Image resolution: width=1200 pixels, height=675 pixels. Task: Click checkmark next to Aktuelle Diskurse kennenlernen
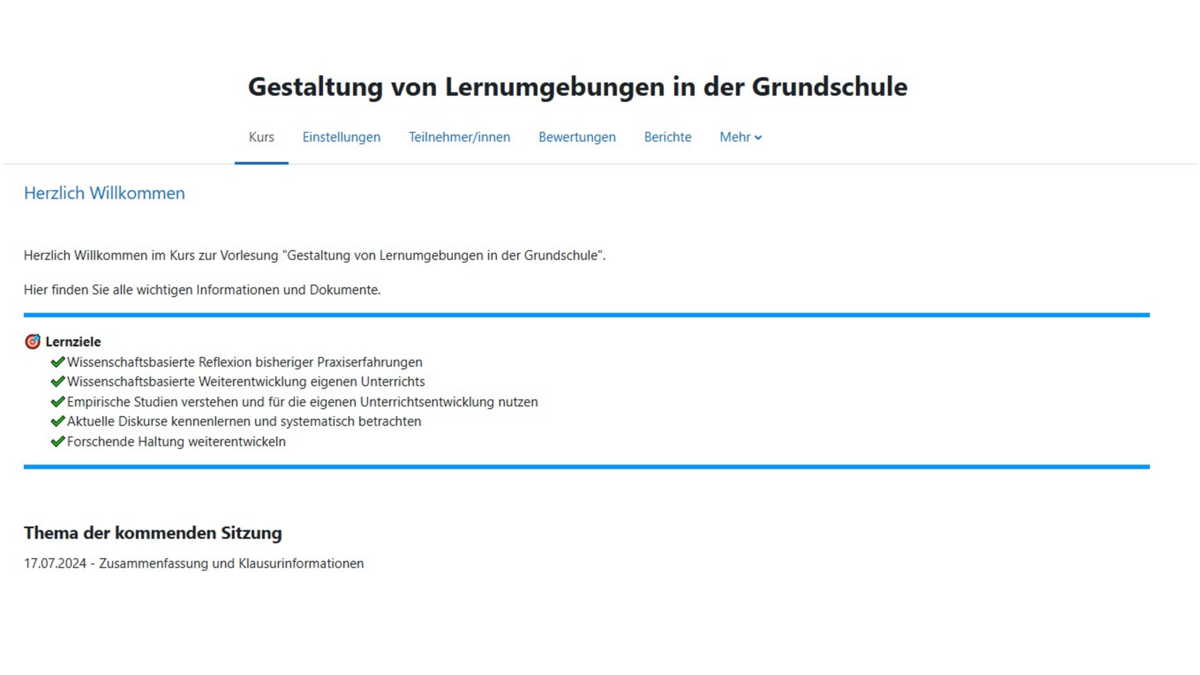[57, 421]
